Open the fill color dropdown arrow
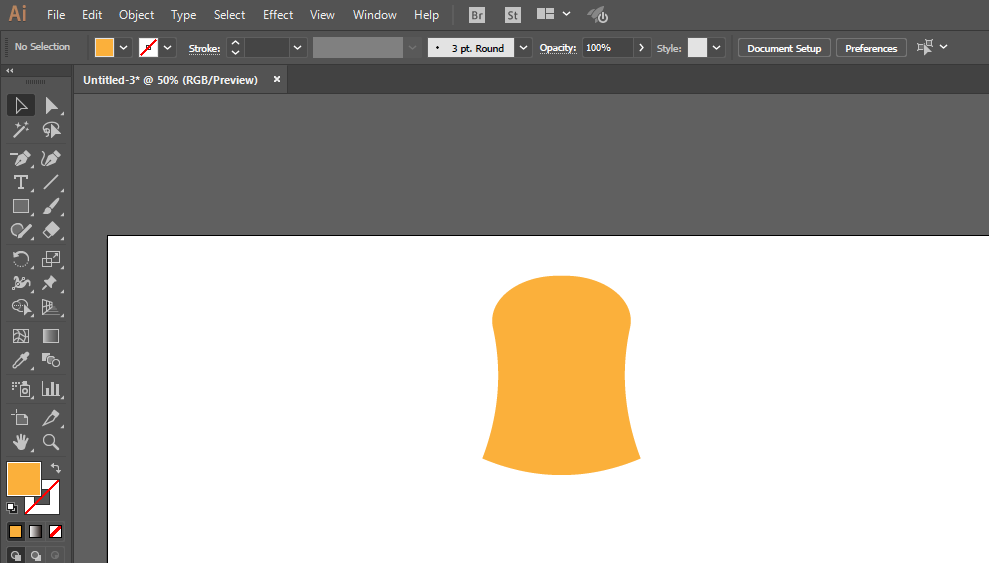This screenshot has width=989, height=563. [x=124, y=48]
